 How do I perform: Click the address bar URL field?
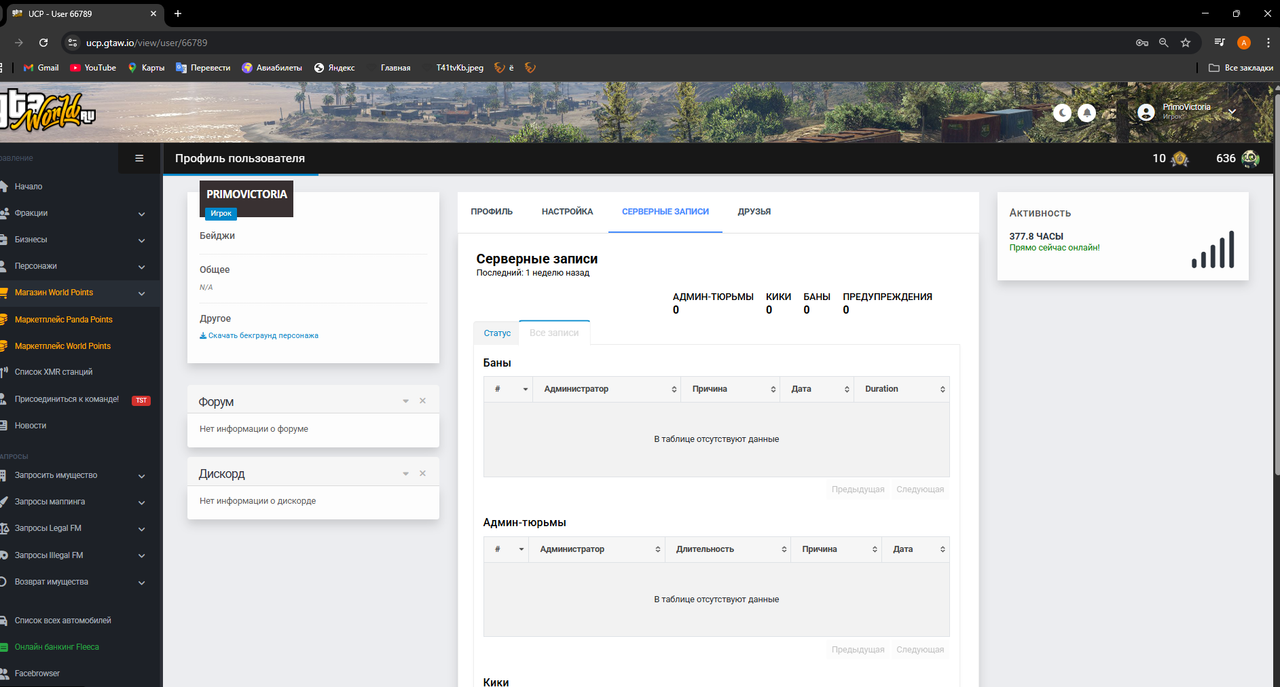[600, 43]
